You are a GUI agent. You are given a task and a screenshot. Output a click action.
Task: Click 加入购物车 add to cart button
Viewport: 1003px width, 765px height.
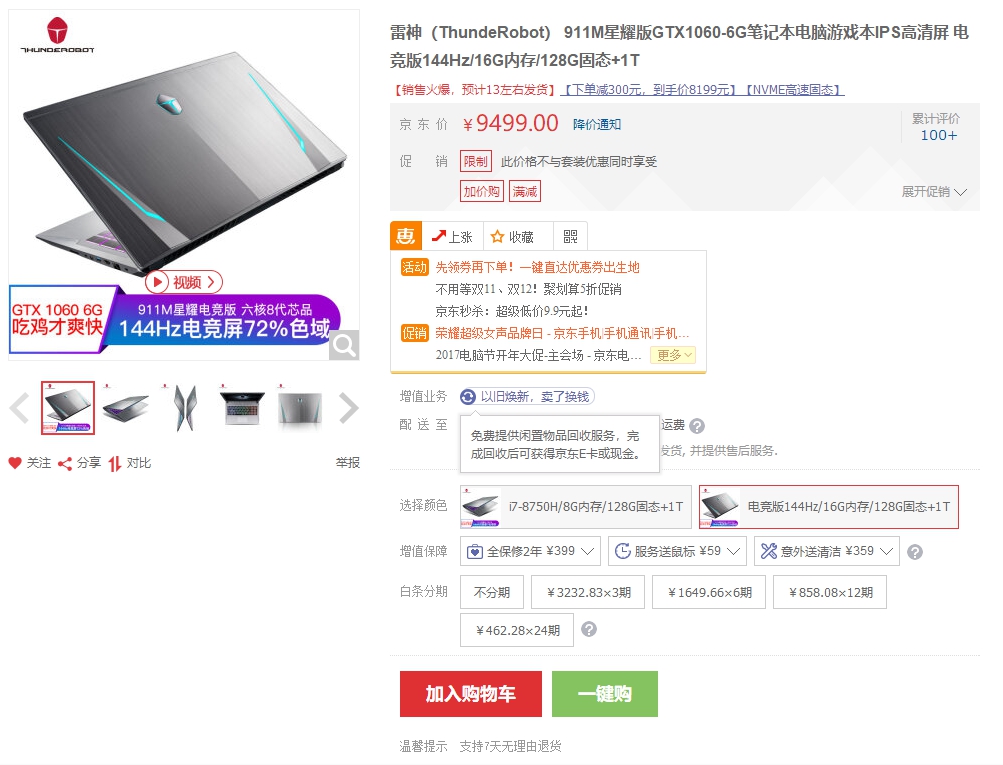click(471, 693)
